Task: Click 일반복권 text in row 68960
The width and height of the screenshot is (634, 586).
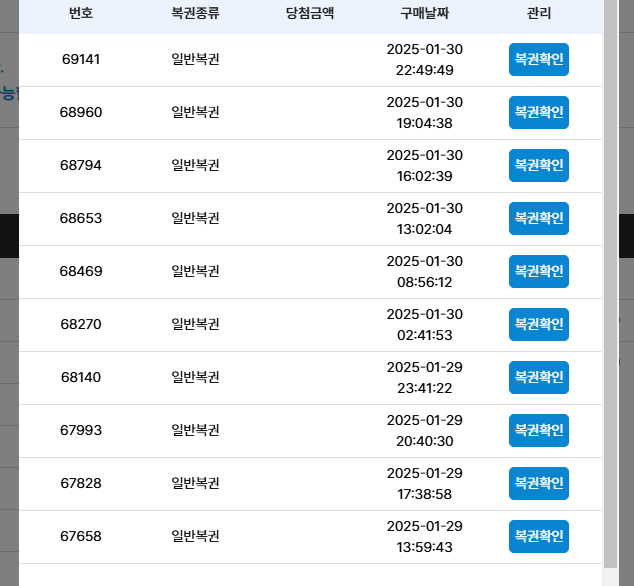Action: click(x=195, y=112)
